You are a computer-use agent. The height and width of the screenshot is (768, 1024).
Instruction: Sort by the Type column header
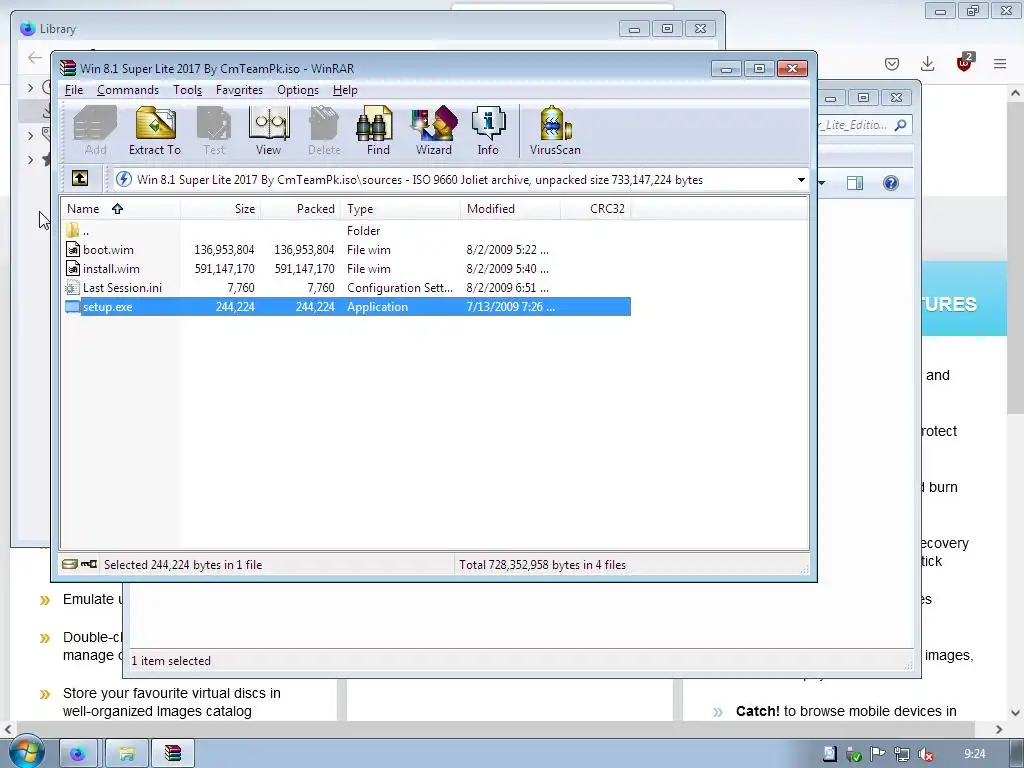(x=400, y=209)
